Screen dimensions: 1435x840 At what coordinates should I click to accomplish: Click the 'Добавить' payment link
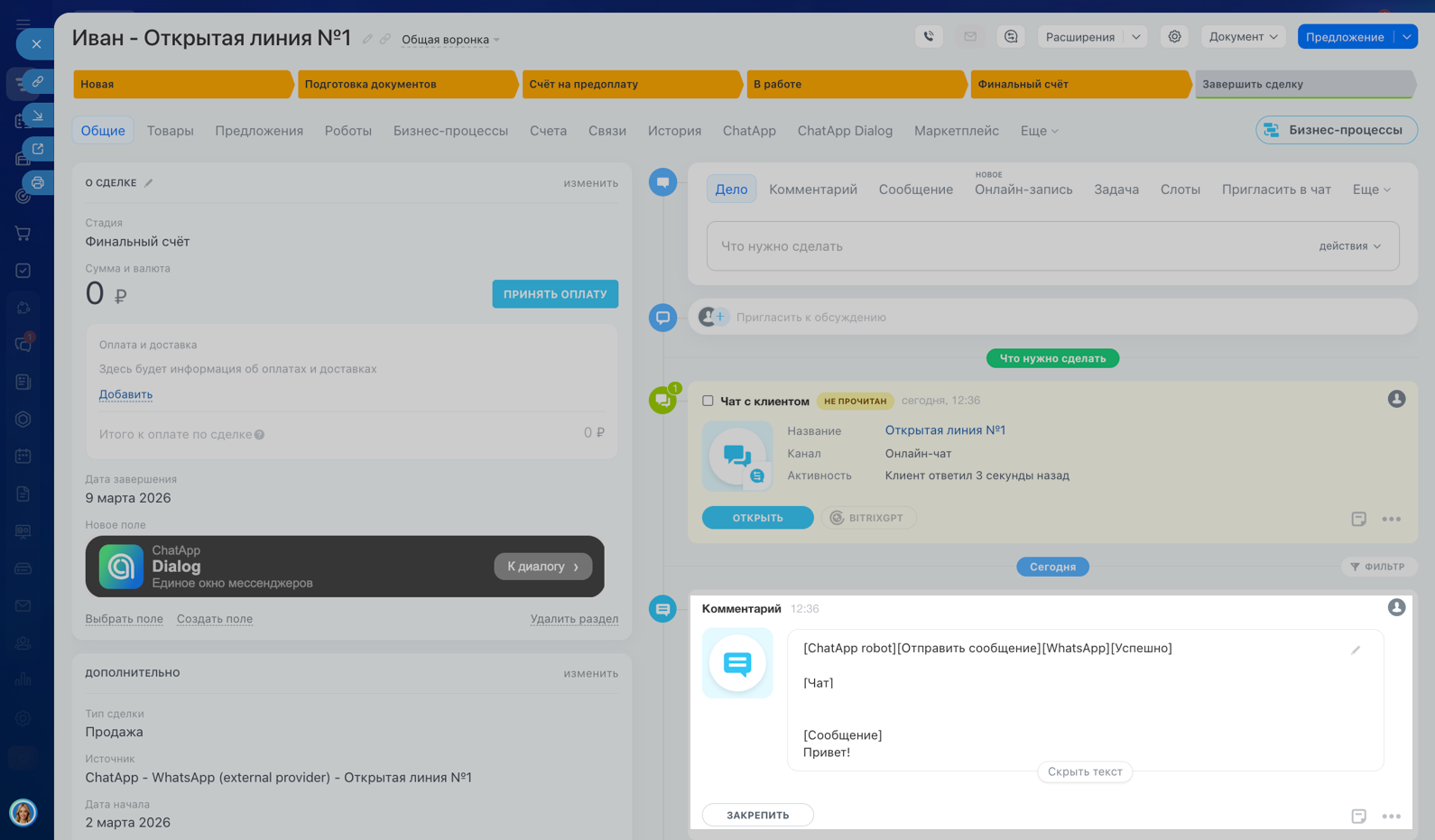125,394
